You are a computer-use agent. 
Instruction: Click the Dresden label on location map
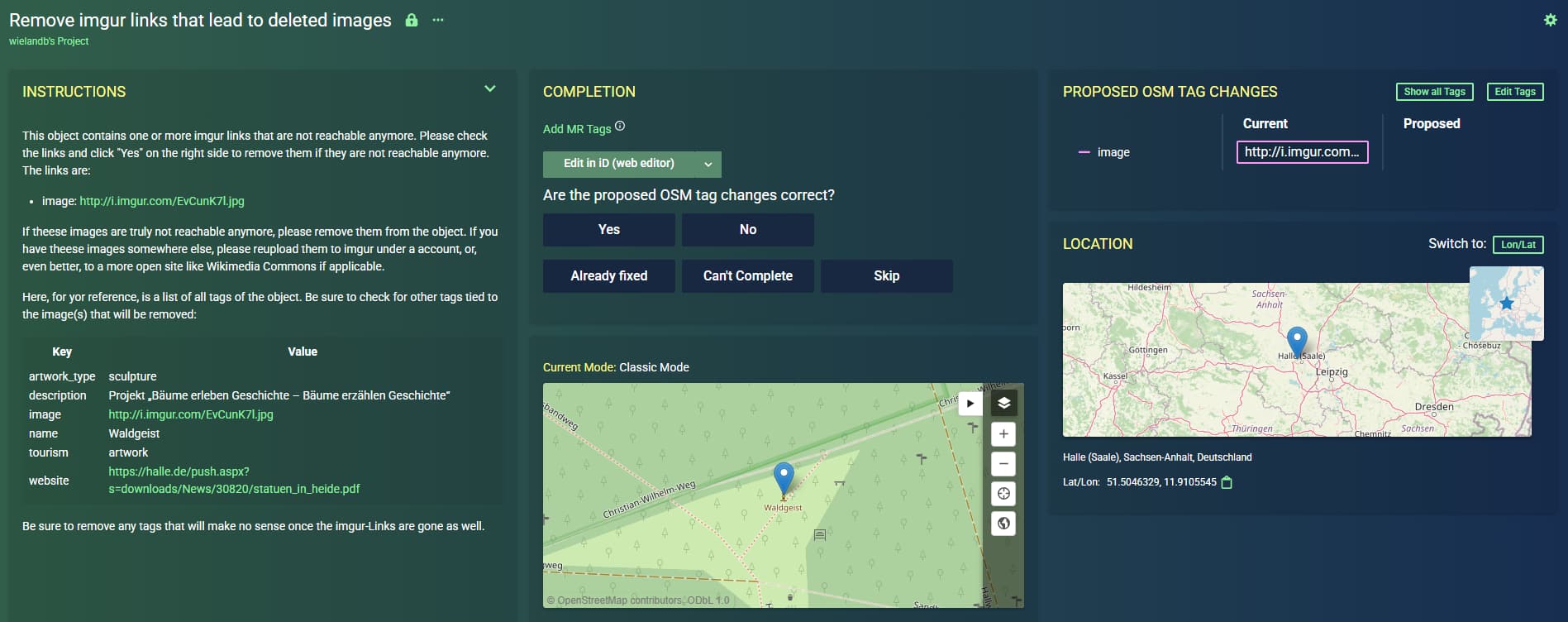click(x=1434, y=407)
